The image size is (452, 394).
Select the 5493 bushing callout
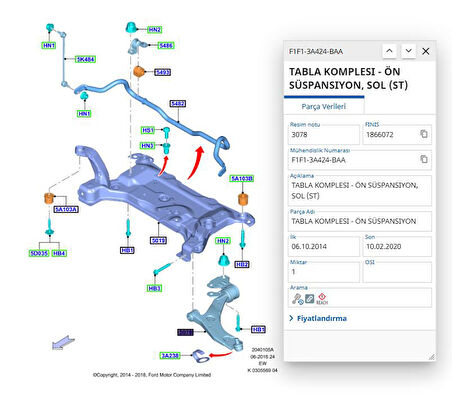click(x=163, y=72)
